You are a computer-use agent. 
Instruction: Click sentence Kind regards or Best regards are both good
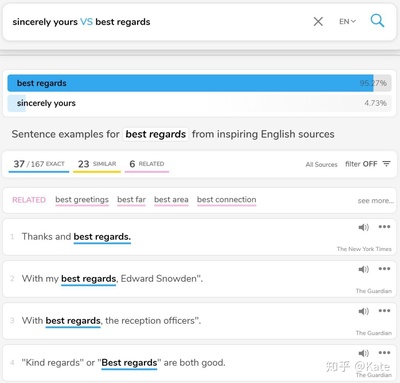coord(123,363)
